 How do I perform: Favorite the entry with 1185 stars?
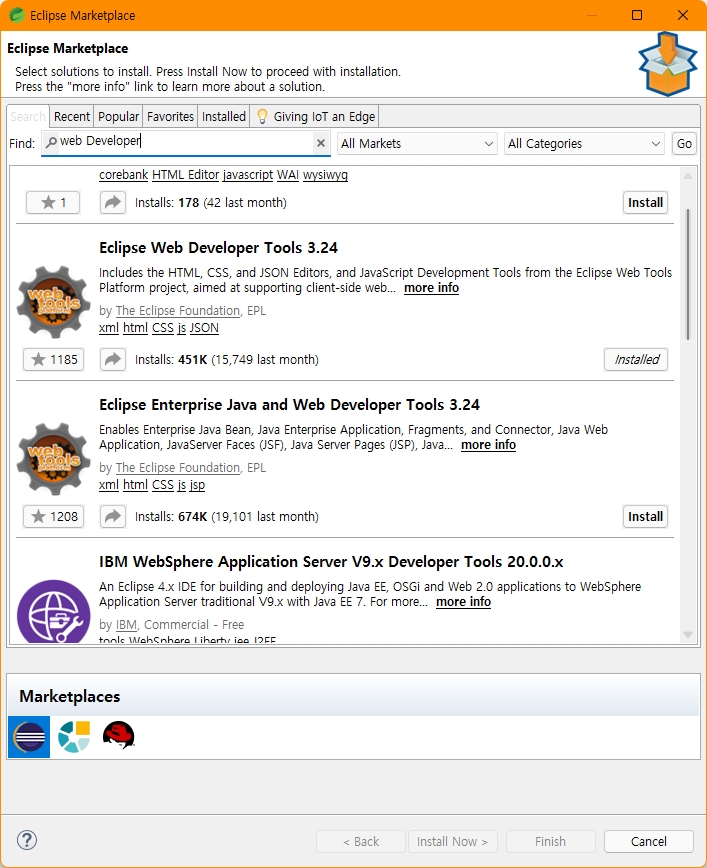pos(54,359)
